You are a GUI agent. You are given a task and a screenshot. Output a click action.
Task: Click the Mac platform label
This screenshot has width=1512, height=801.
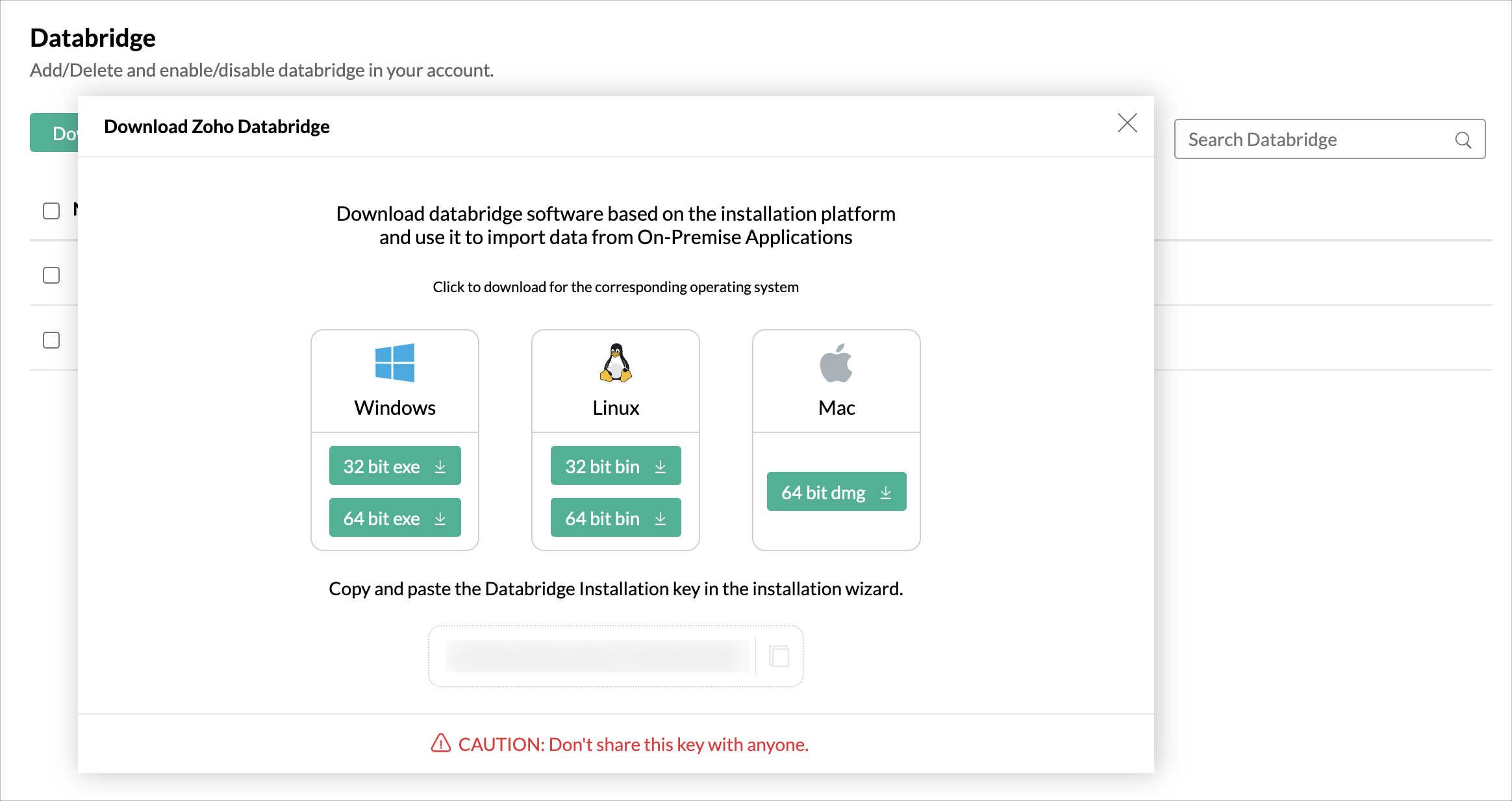(837, 408)
